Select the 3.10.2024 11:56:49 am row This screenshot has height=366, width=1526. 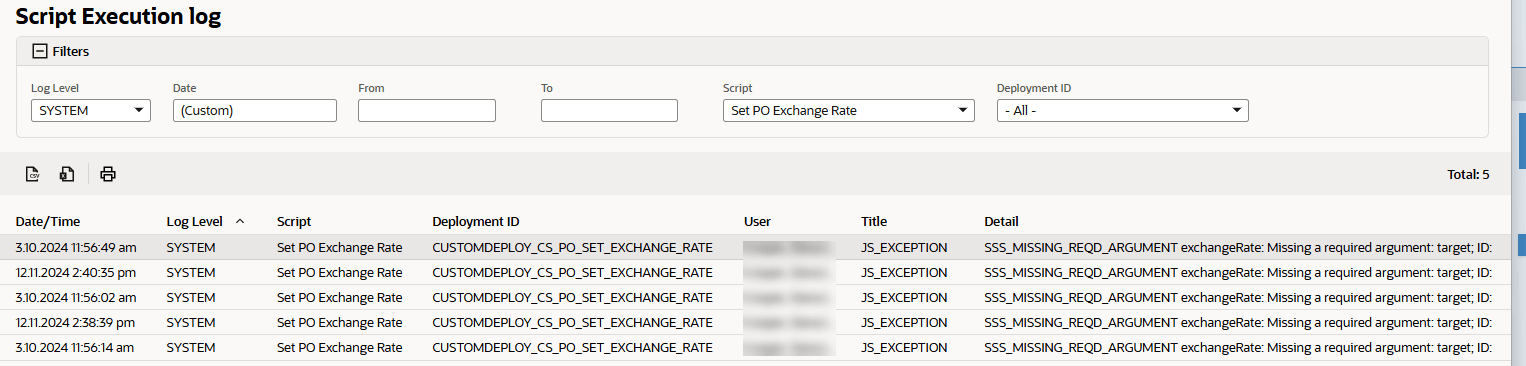[755, 247]
